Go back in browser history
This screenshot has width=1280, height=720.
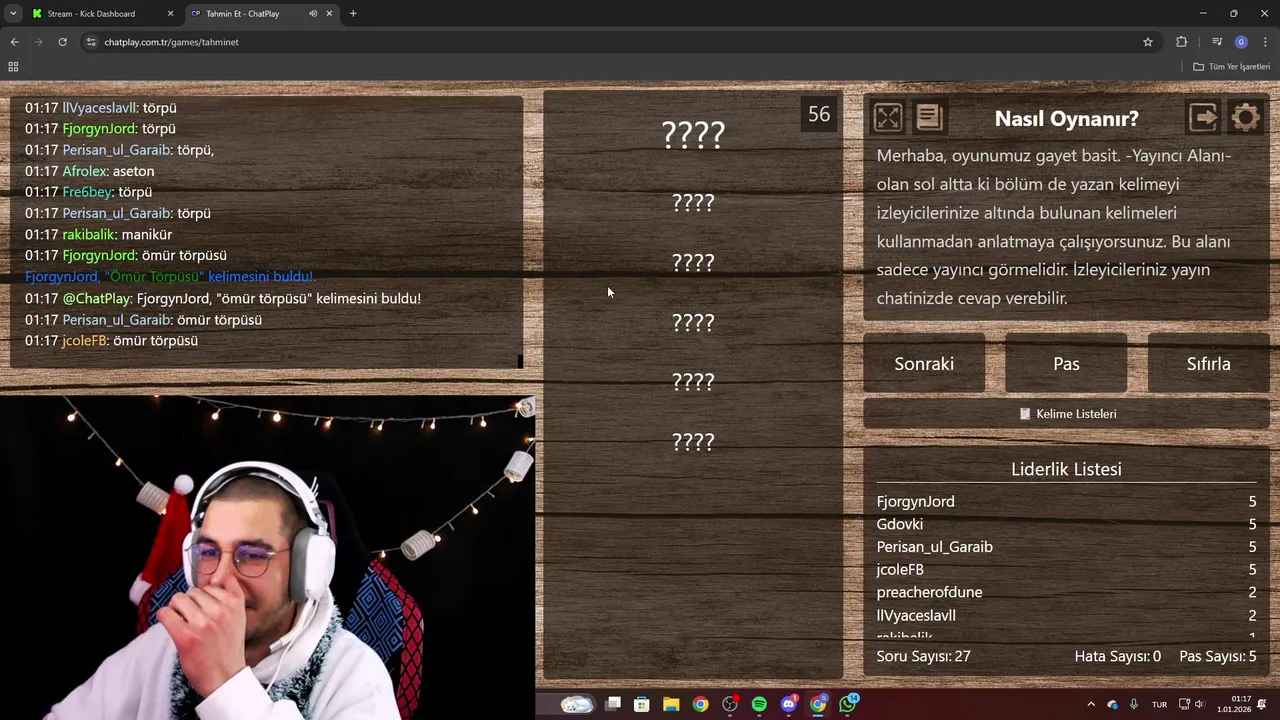pyautogui.click(x=14, y=42)
